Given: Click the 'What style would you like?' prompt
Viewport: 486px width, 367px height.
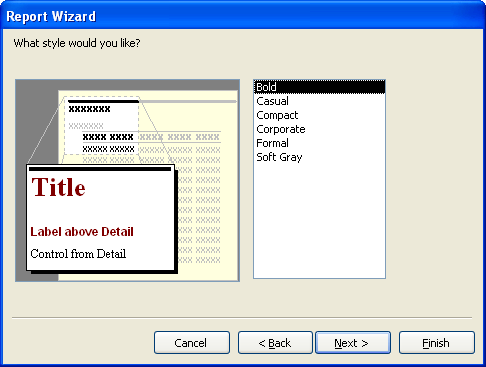Looking at the screenshot, I should coord(77,43).
